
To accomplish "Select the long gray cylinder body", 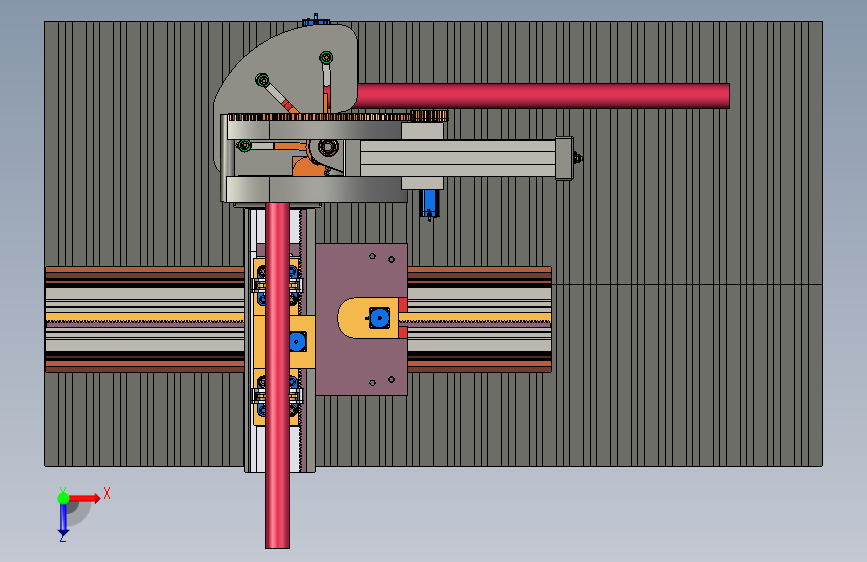I will 458,158.
